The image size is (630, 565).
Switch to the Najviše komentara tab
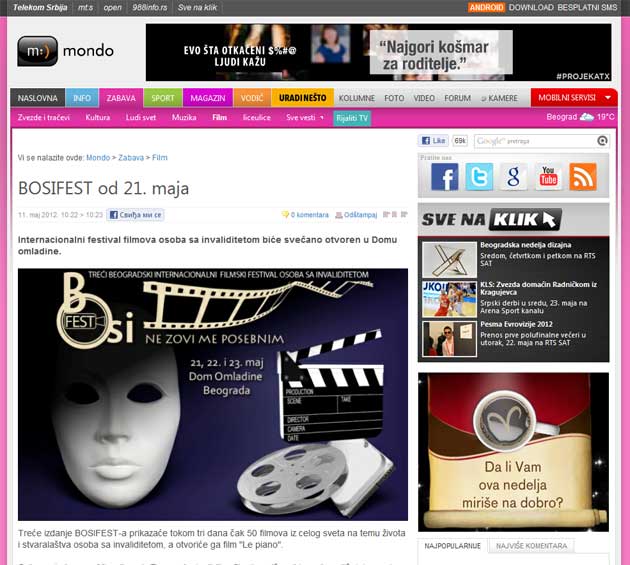(x=530, y=546)
